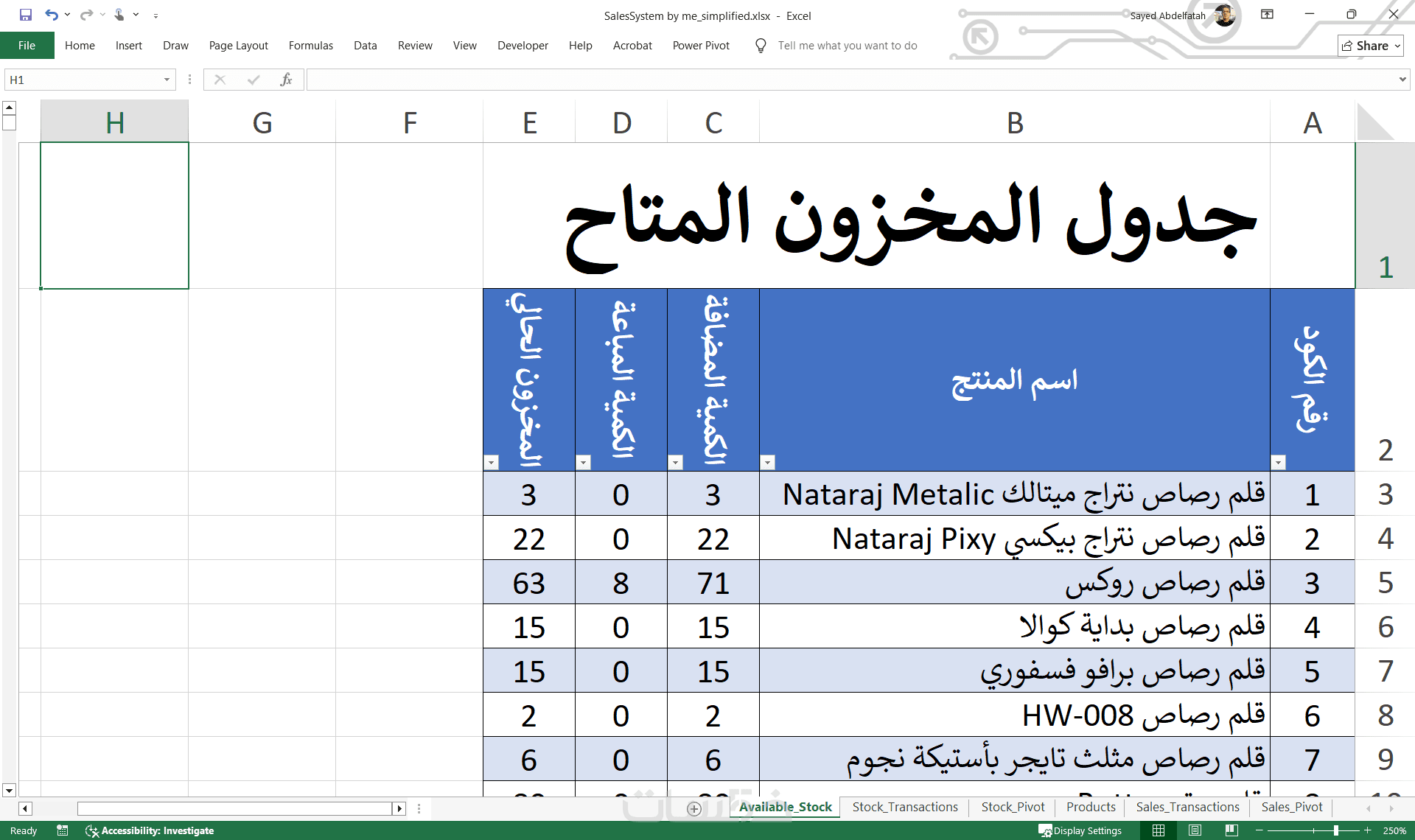Switch to Page Break Preview icon
The height and width of the screenshot is (840, 1415).
pos(1231,830)
